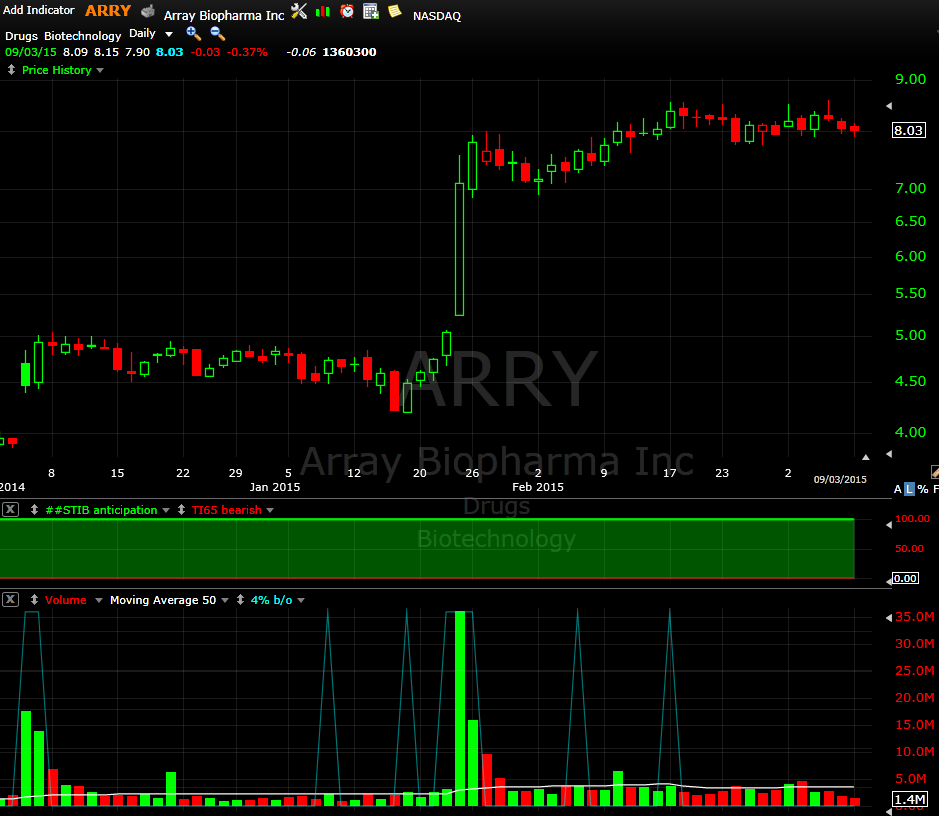Screen dimensions: 939x816
Task: Click the cyan 8.03 last price value
Action: [x=169, y=52]
